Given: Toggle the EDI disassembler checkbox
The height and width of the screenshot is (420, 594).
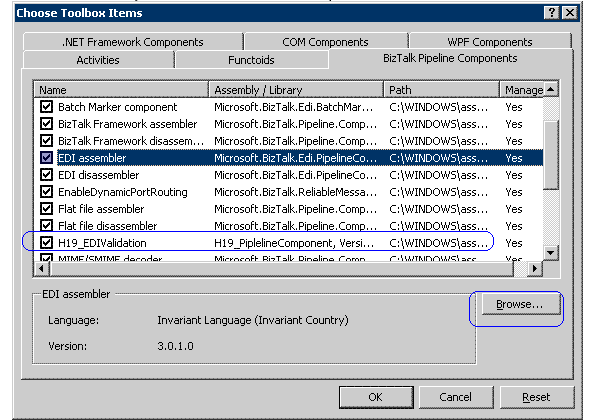Looking at the screenshot, I should [x=47, y=175].
